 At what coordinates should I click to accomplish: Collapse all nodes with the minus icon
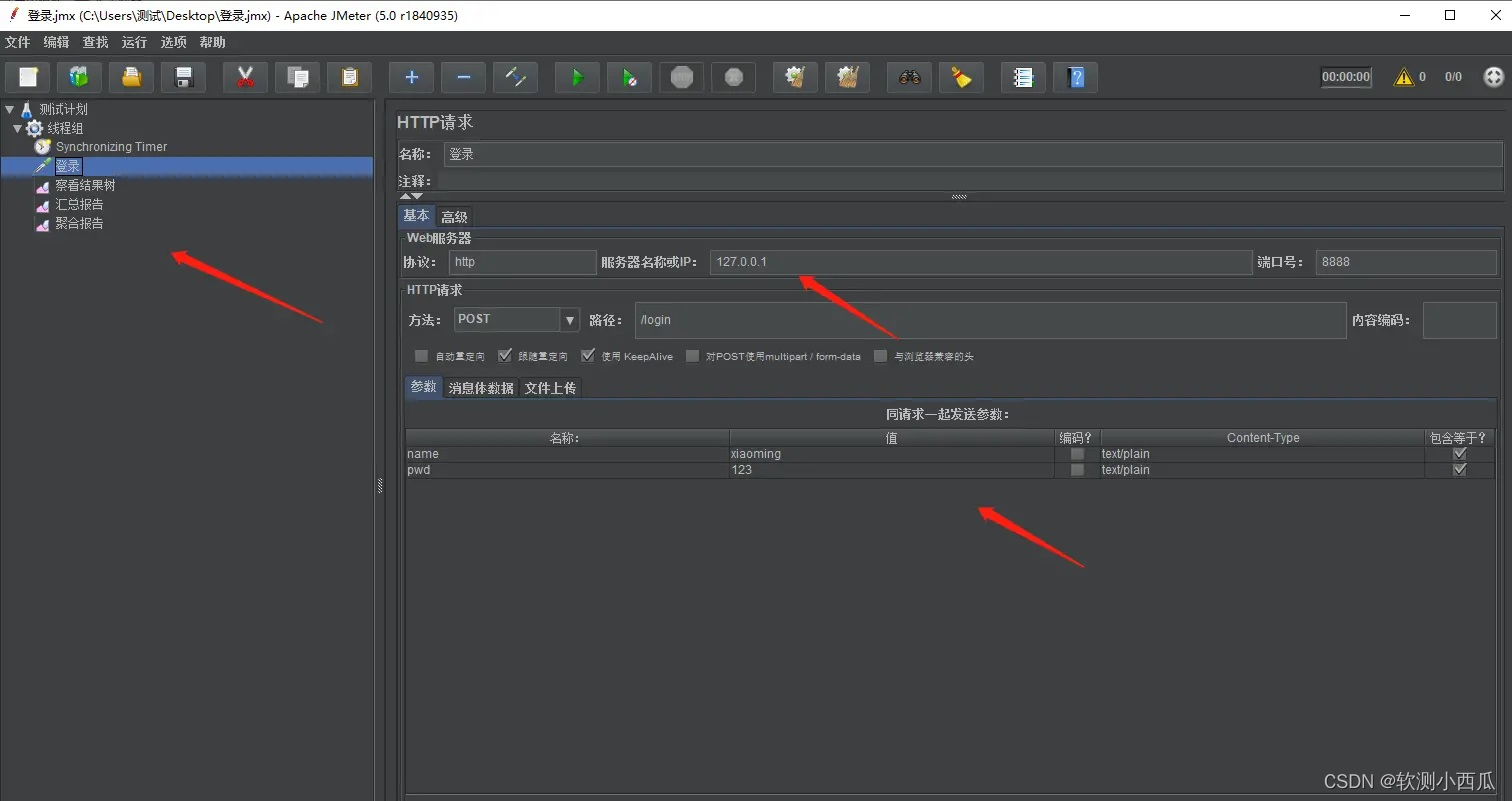coord(463,77)
